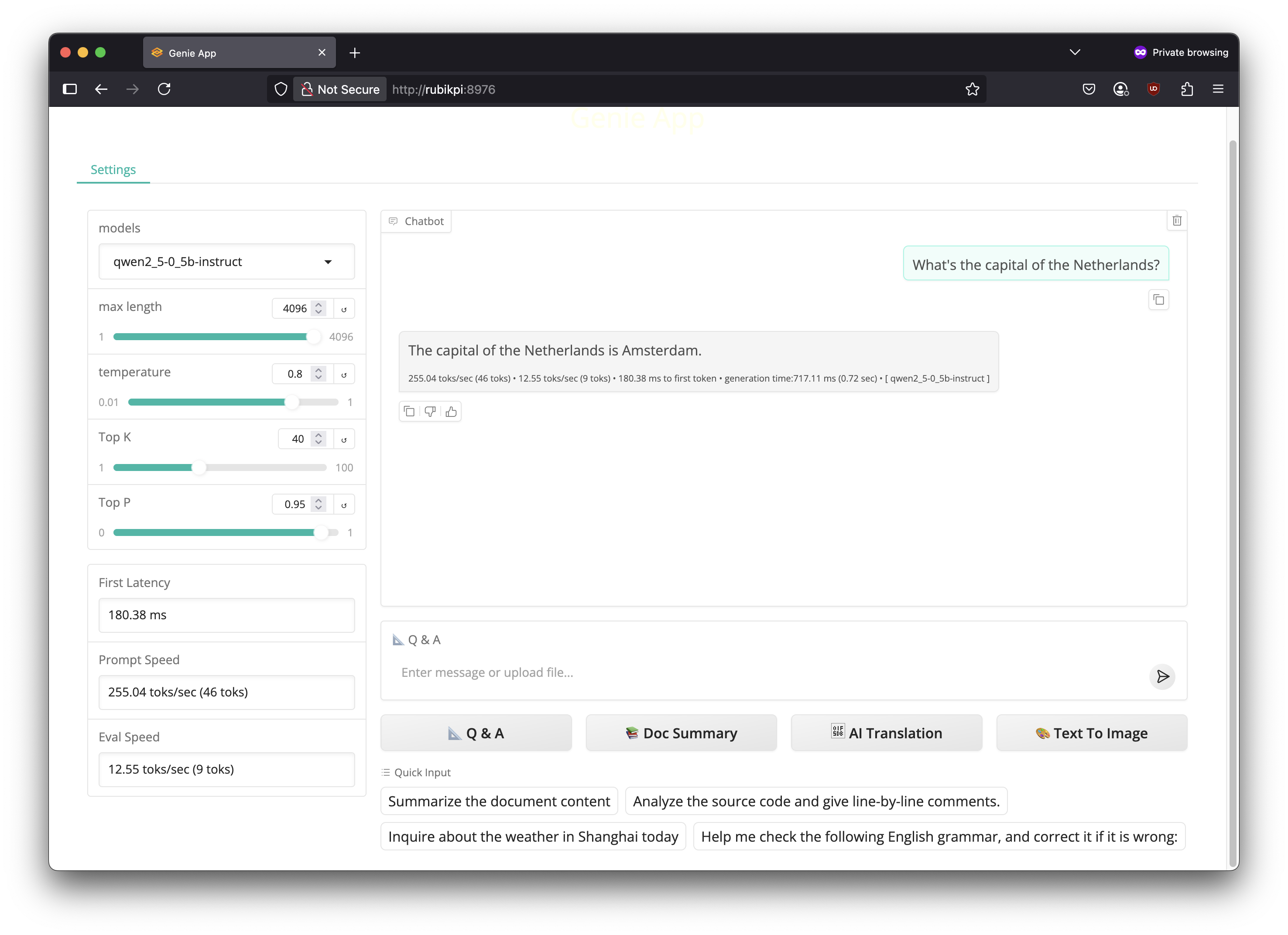This screenshot has width=1288, height=935.
Task: Copy the Amsterdam answer response
Action: coord(409,412)
